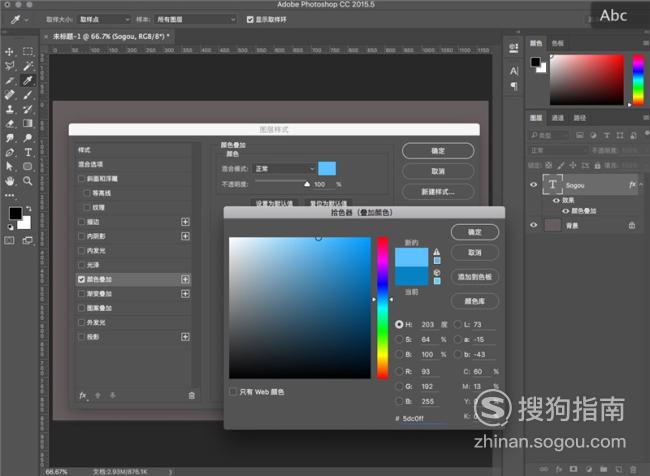Viewport: 650px width, 476px height.
Task: Hide the Sogou text layer
Action: (534, 185)
